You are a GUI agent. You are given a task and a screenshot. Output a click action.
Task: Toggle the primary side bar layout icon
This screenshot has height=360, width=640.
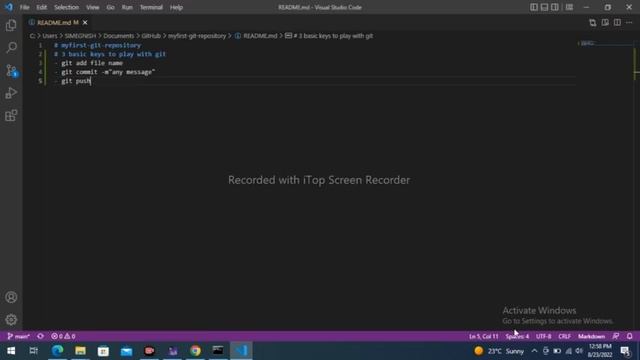pyautogui.click(x=534, y=7)
